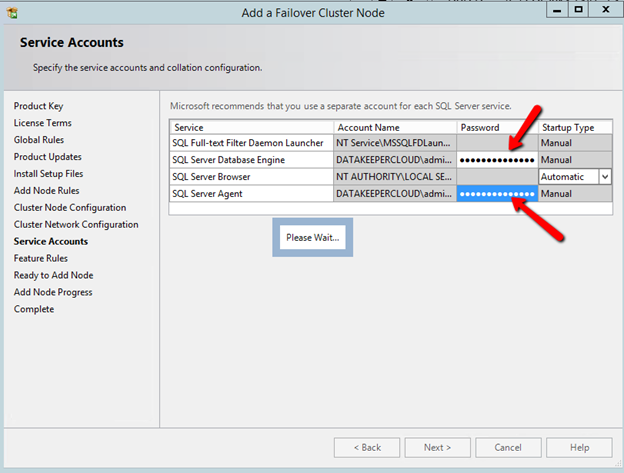Click the Back button
This screenshot has height=473, width=624.
[367, 447]
